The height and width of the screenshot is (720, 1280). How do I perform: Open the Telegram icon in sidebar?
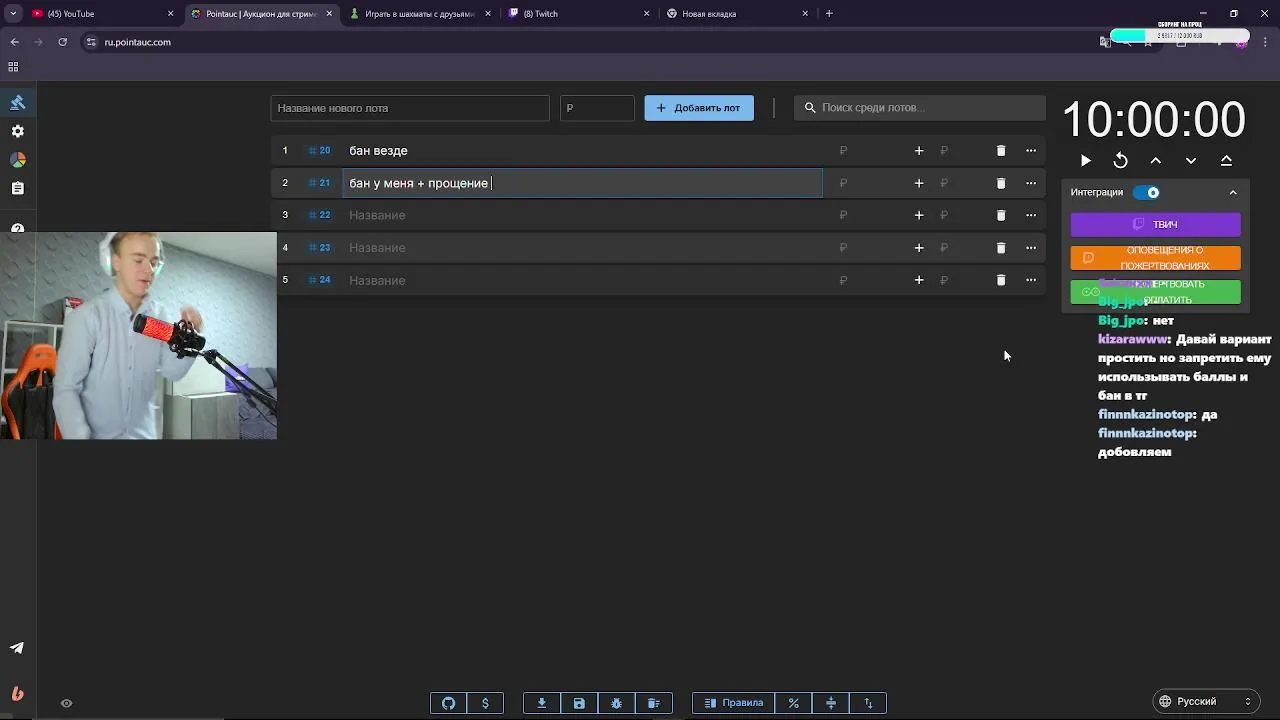click(17, 648)
